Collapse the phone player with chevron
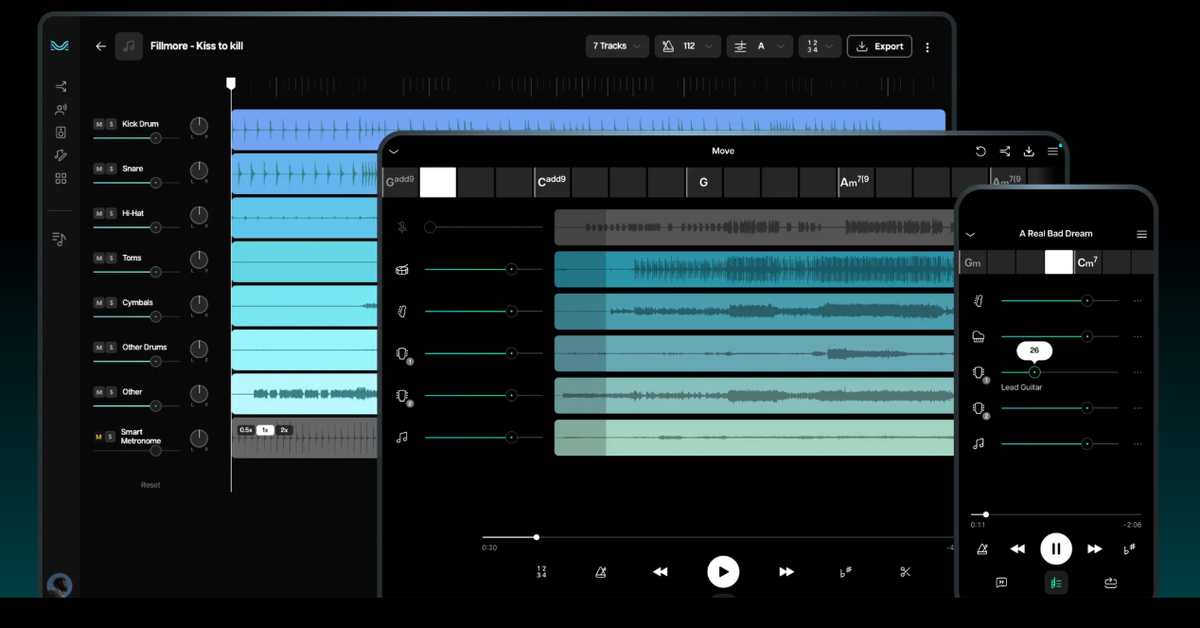The width and height of the screenshot is (1200, 628). [x=969, y=234]
